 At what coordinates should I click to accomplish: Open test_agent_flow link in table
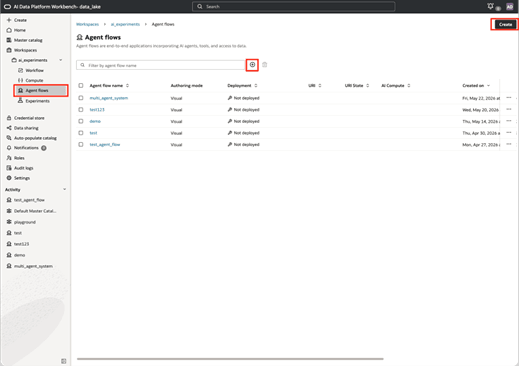click(105, 145)
